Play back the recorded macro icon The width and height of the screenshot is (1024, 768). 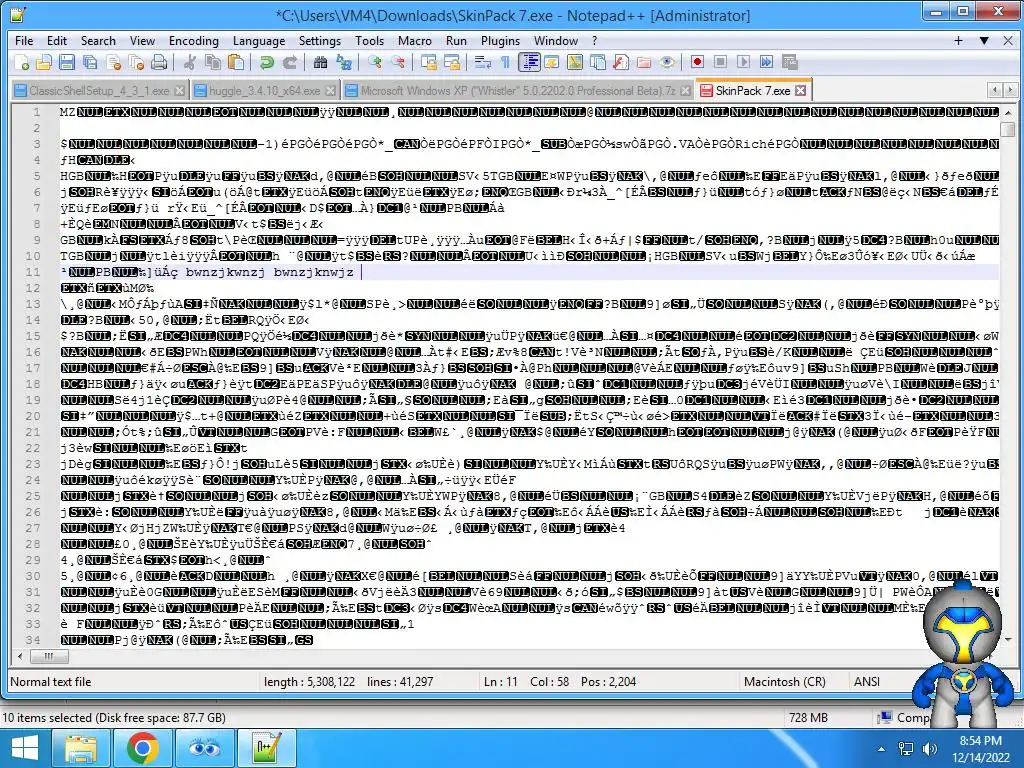743,62
